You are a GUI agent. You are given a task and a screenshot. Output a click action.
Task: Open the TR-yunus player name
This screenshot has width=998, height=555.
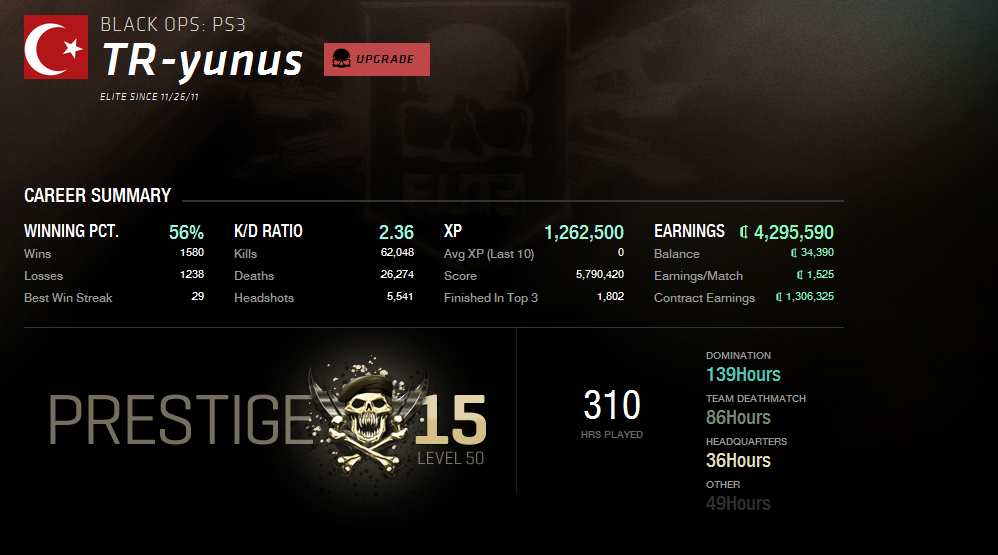click(202, 60)
